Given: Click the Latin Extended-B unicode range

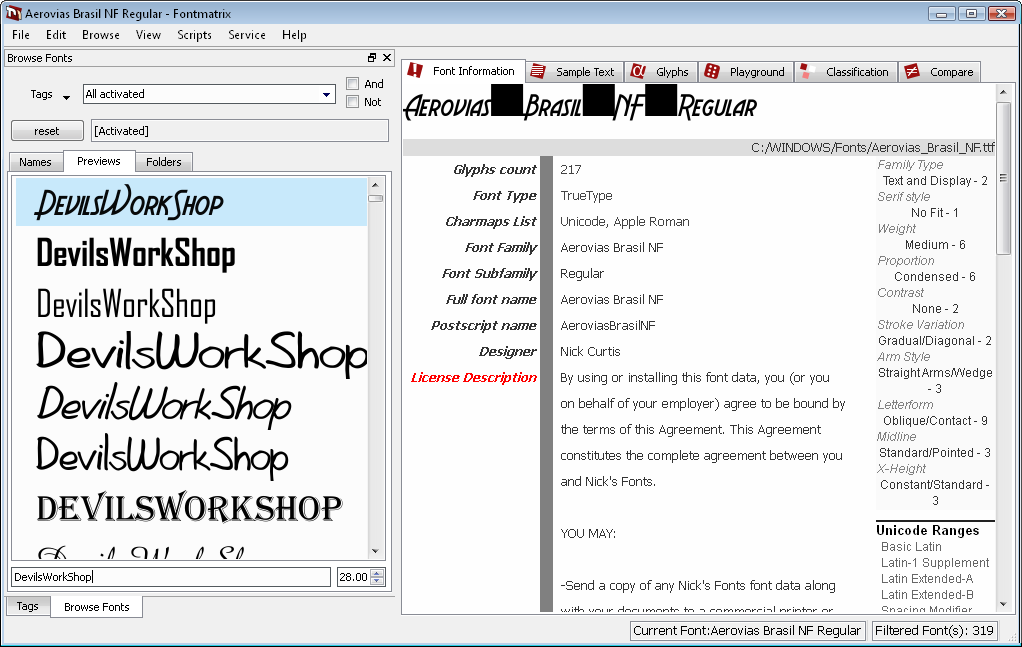Looking at the screenshot, I should (927, 595).
